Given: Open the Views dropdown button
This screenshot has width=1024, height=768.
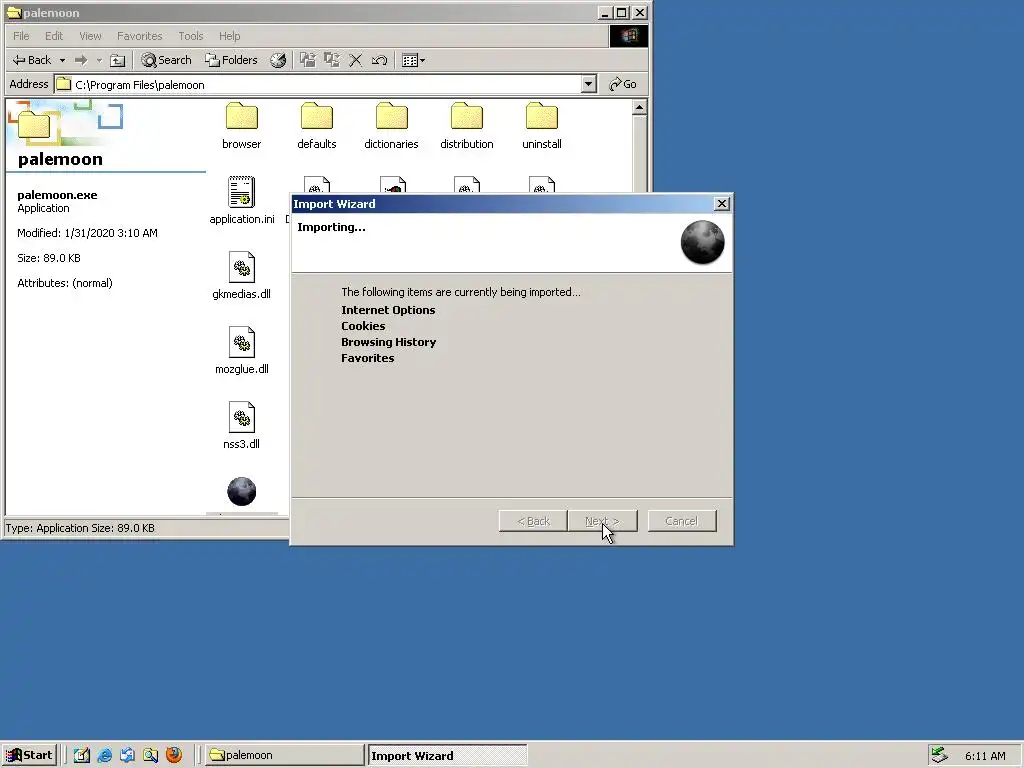Looking at the screenshot, I should pos(413,60).
